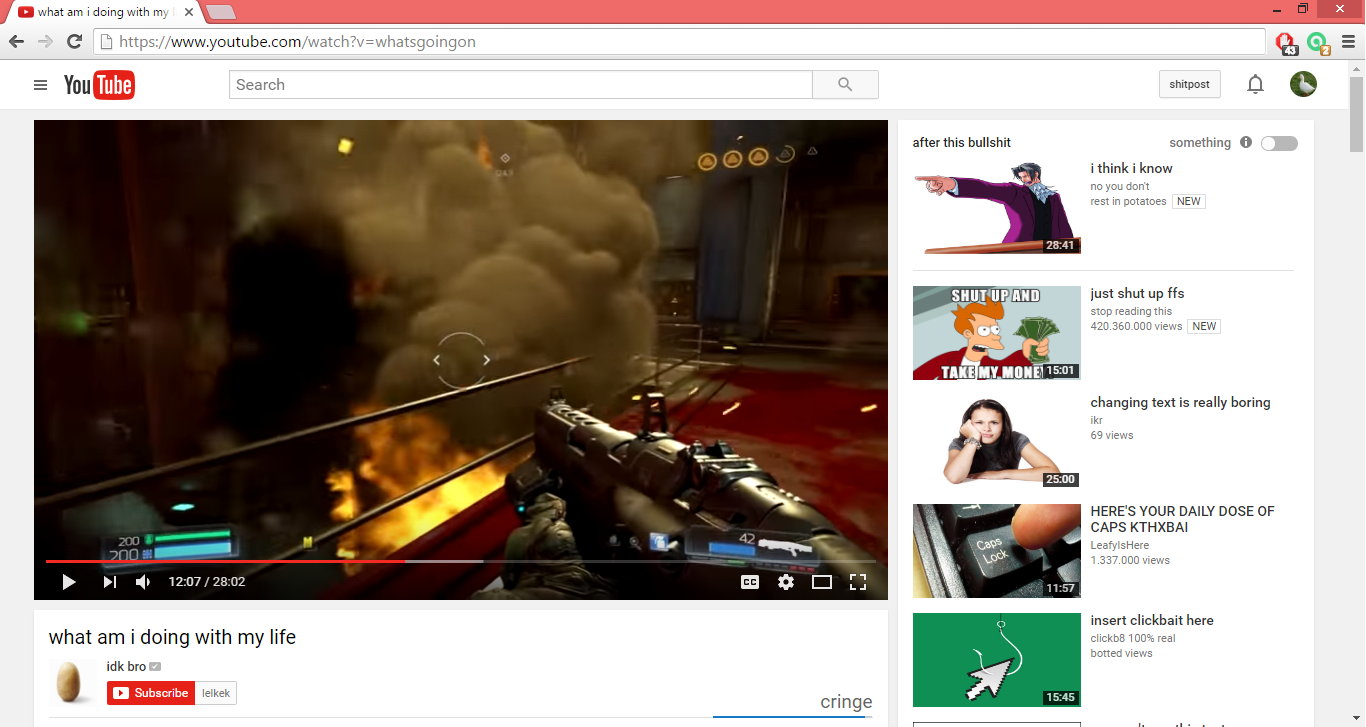This screenshot has height=727, width=1366.
Task: Toggle closed captions CC
Action: pos(750,581)
